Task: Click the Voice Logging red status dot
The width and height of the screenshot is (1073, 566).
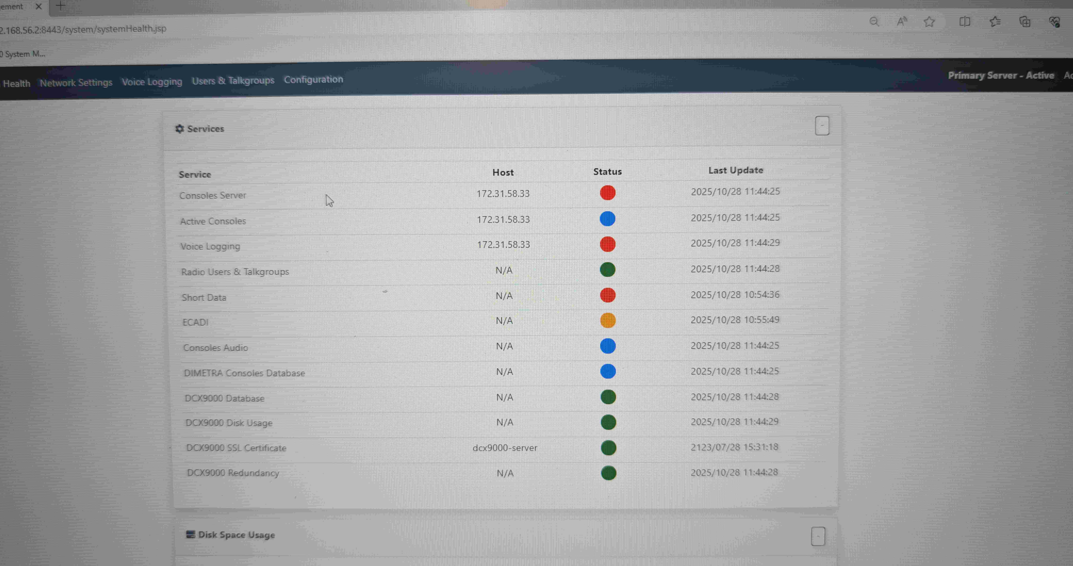Action: [x=607, y=244]
